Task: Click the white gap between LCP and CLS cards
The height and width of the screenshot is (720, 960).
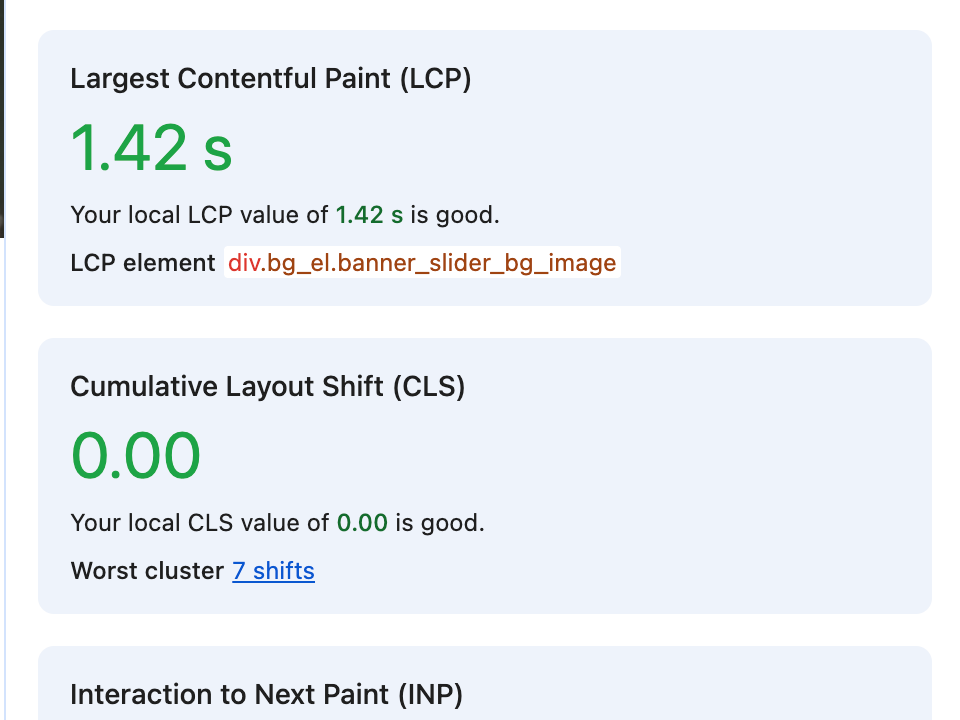Action: click(x=480, y=322)
